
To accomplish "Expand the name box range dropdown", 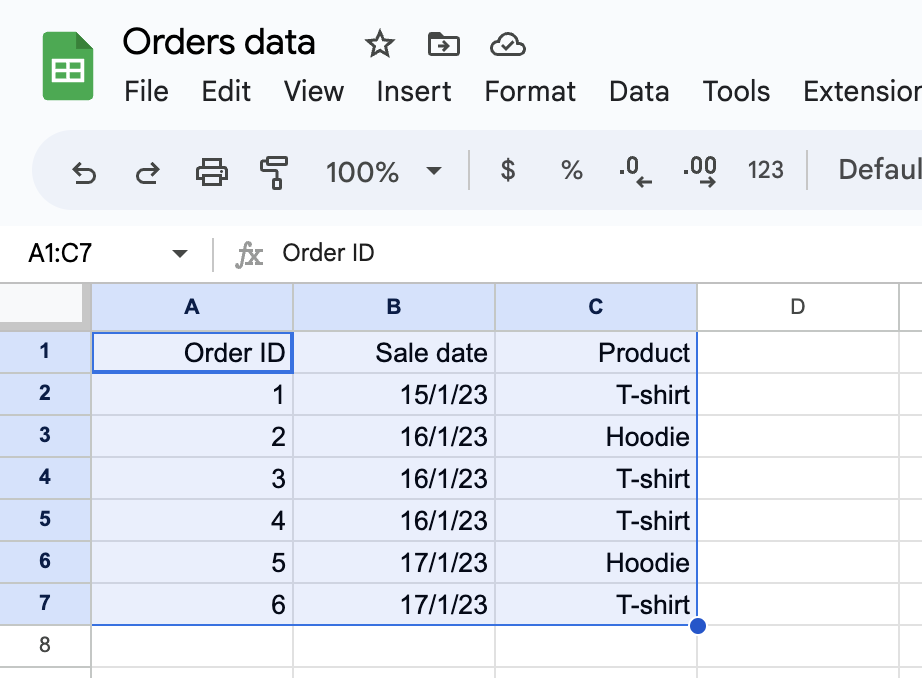I will click(x=180, y=253).
